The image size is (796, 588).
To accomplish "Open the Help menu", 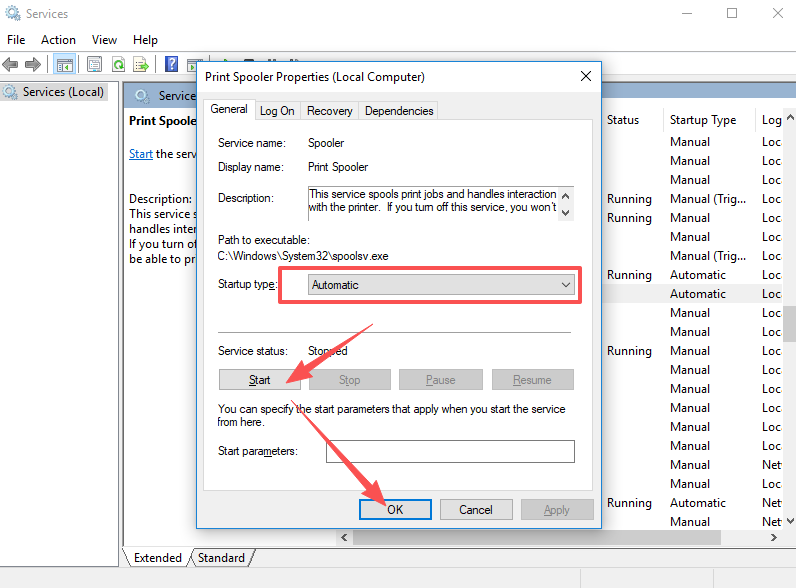I will [x=145, y=40].
